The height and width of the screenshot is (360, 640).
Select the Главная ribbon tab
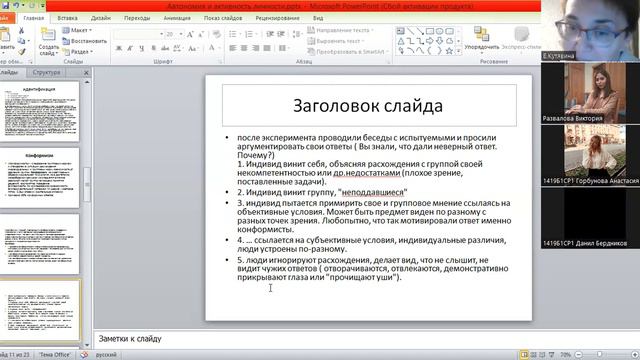point(33,18)
